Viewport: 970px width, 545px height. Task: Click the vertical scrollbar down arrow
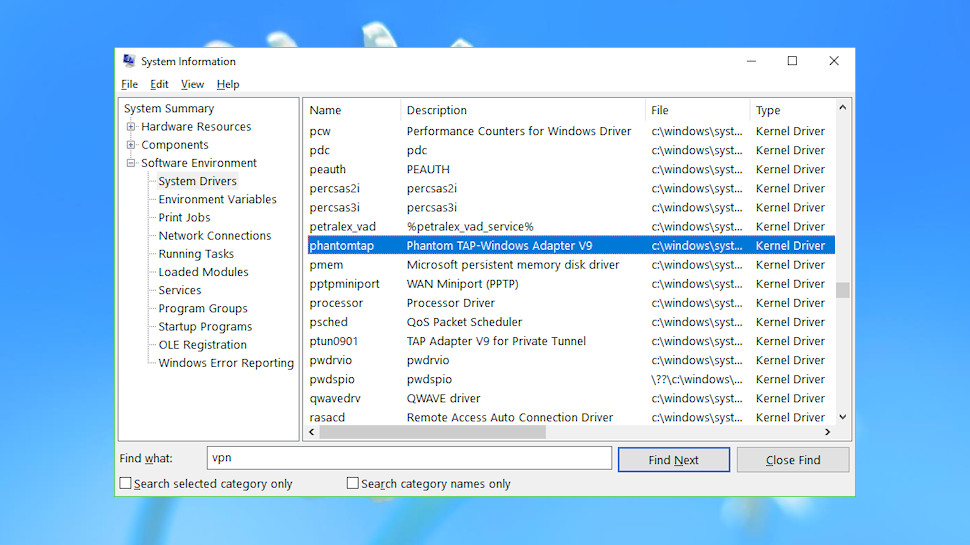[x=843, y=418]
